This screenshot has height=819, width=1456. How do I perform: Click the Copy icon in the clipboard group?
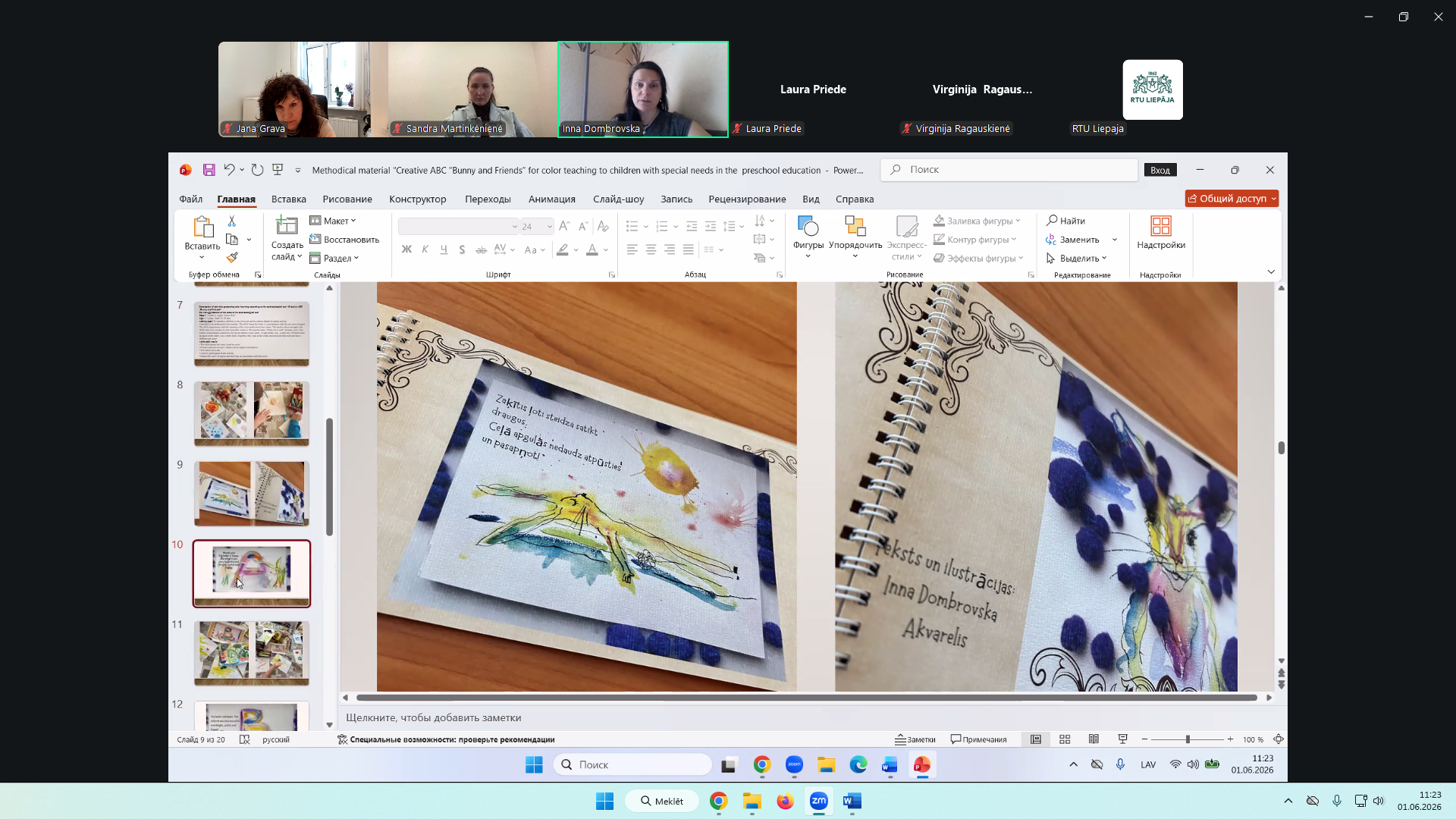232,240
